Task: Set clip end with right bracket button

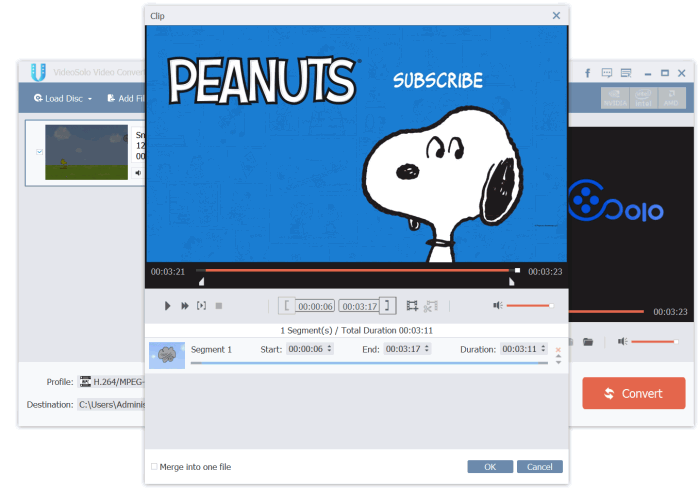Action: pos(388,306)
